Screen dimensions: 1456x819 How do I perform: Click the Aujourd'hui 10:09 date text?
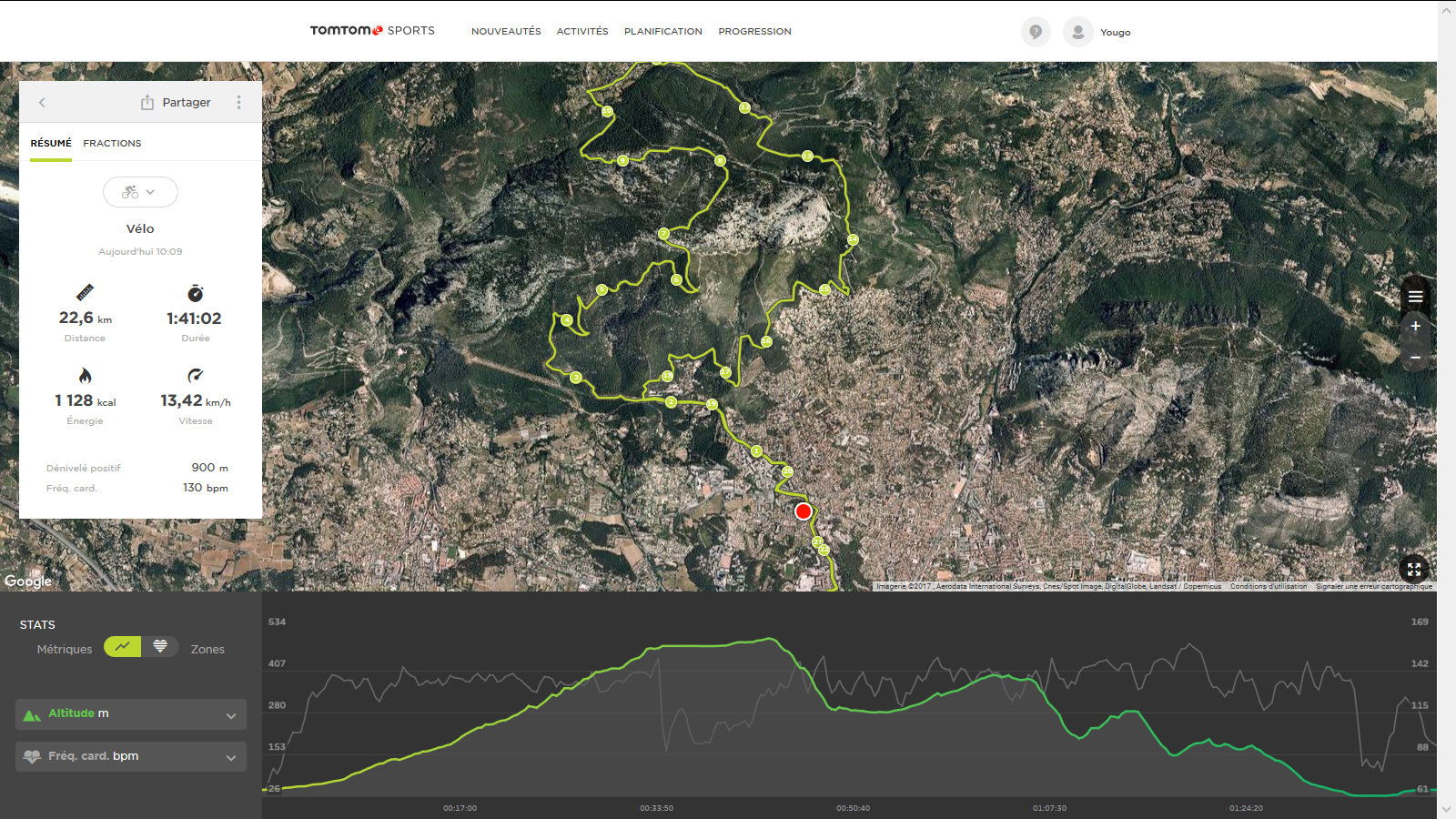[140, 252]
